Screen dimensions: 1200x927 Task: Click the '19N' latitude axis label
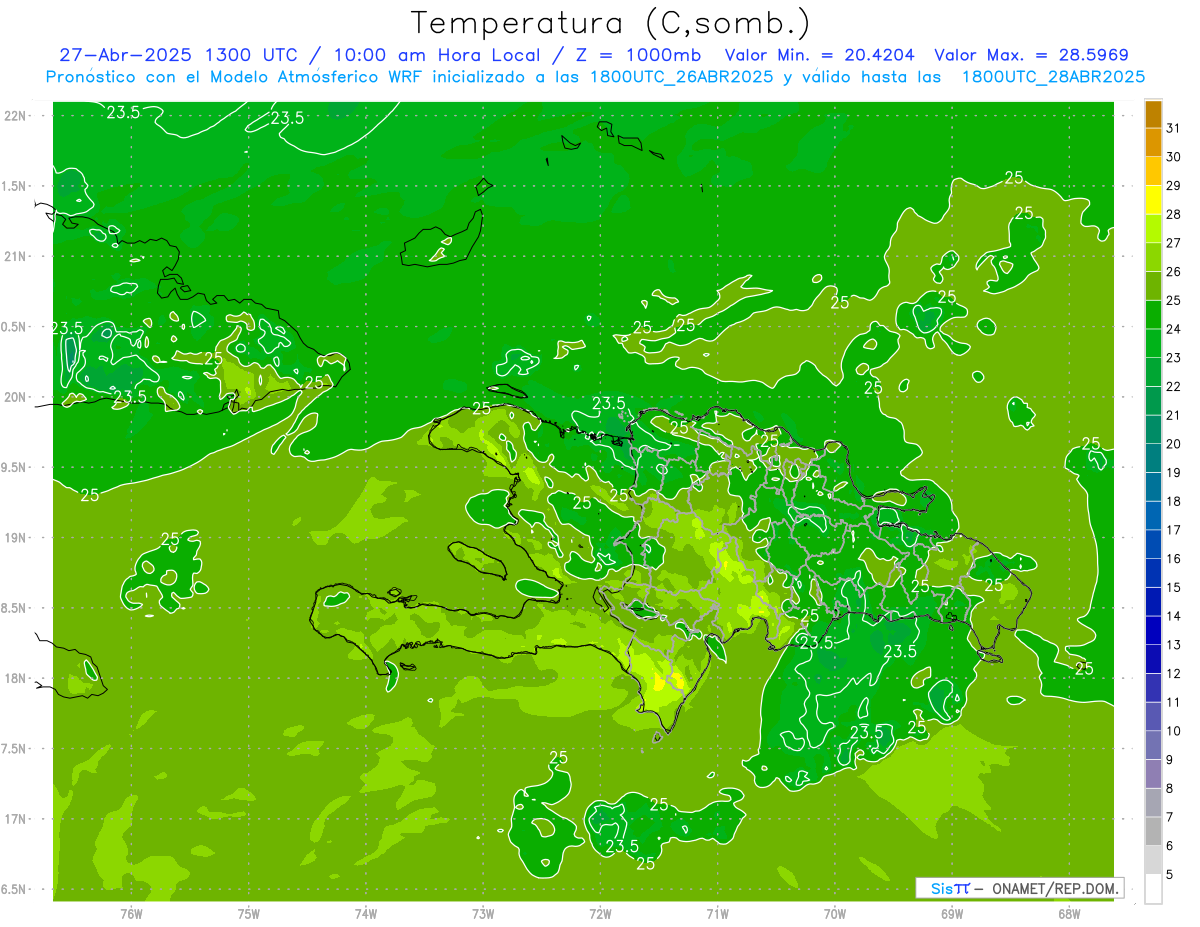tap(16, 538)
